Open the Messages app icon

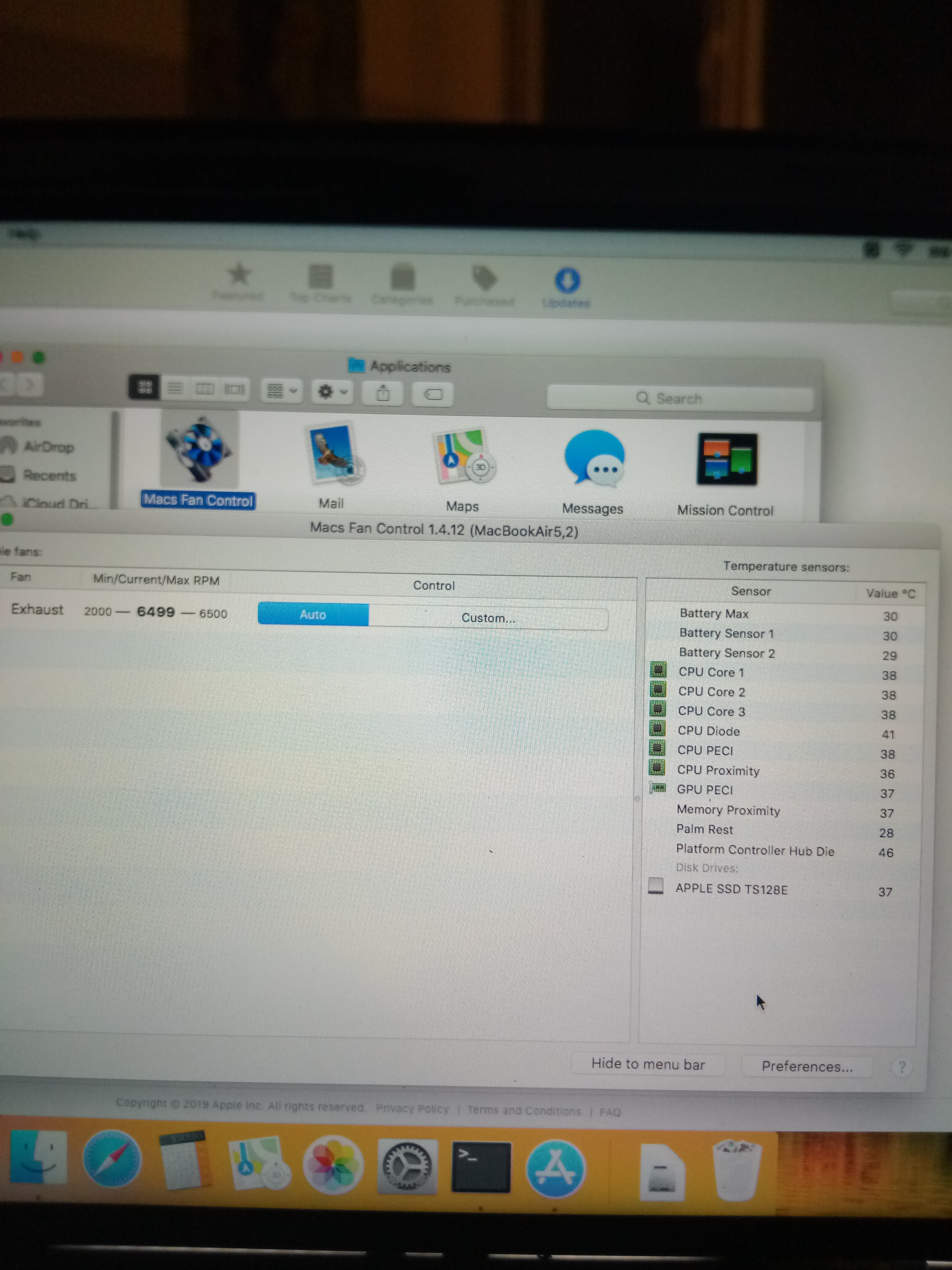coord(594,459)
